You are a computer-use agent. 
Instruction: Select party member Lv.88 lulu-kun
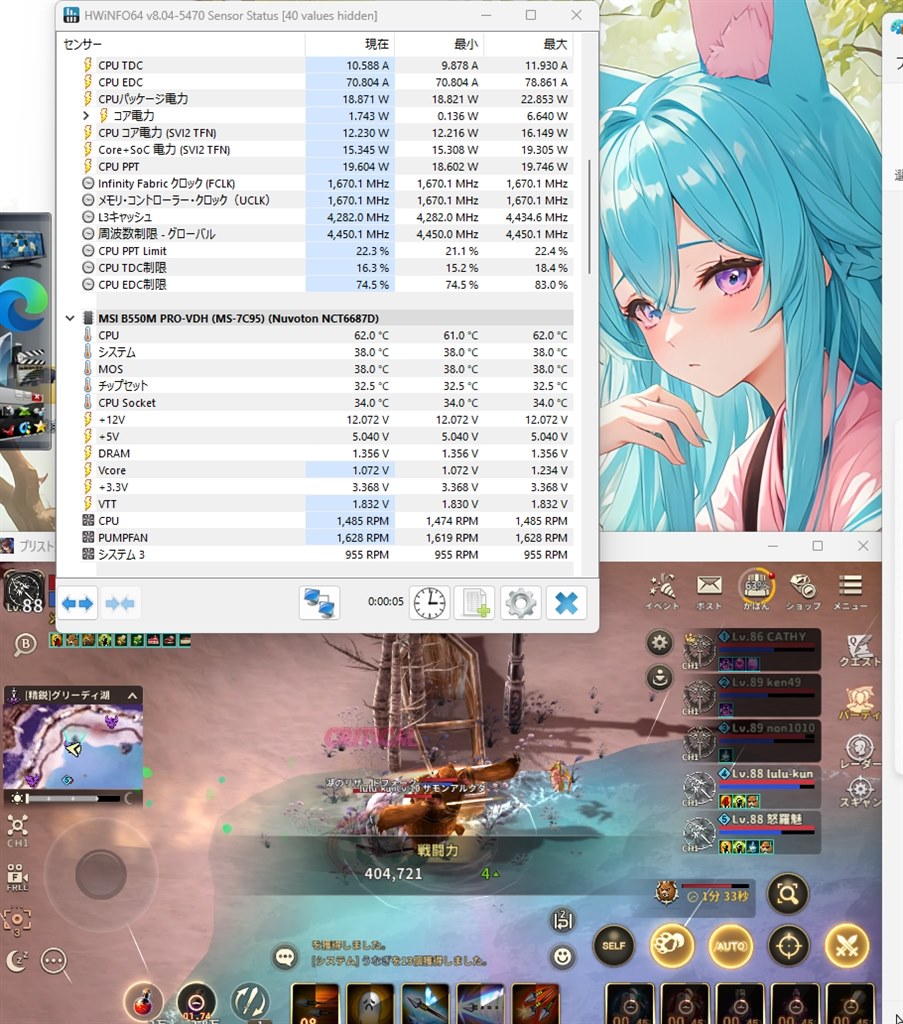point(752,788)
